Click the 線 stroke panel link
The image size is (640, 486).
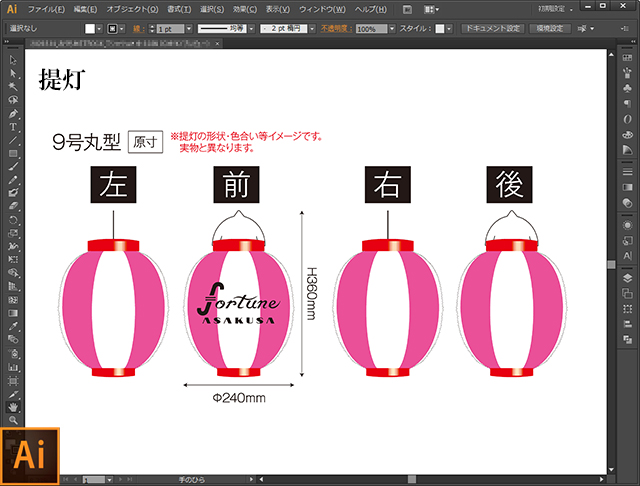tap(138, 29)
